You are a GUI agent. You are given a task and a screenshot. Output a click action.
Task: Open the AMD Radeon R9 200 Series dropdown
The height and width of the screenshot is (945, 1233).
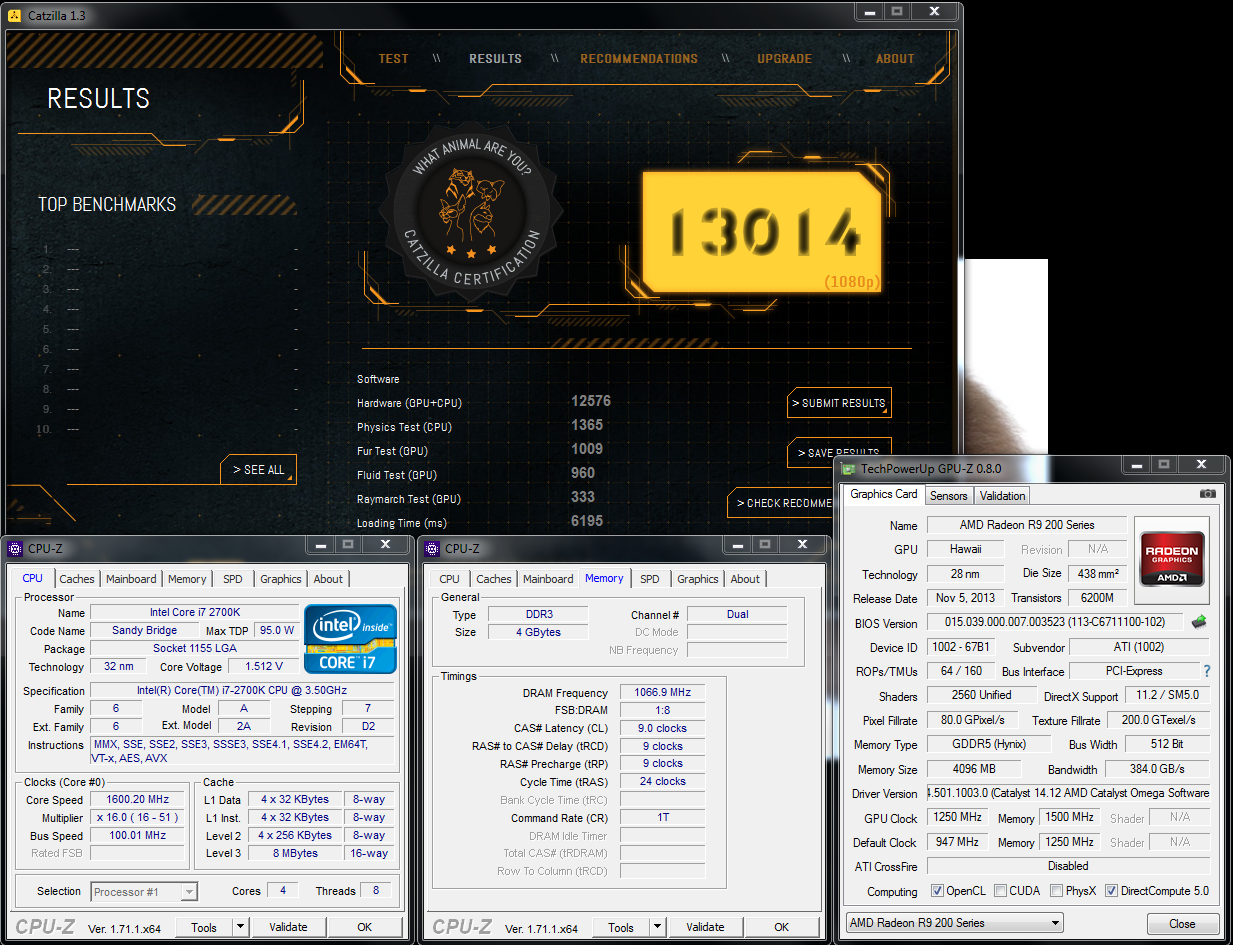pyautogui.click(x=954, y=923)
